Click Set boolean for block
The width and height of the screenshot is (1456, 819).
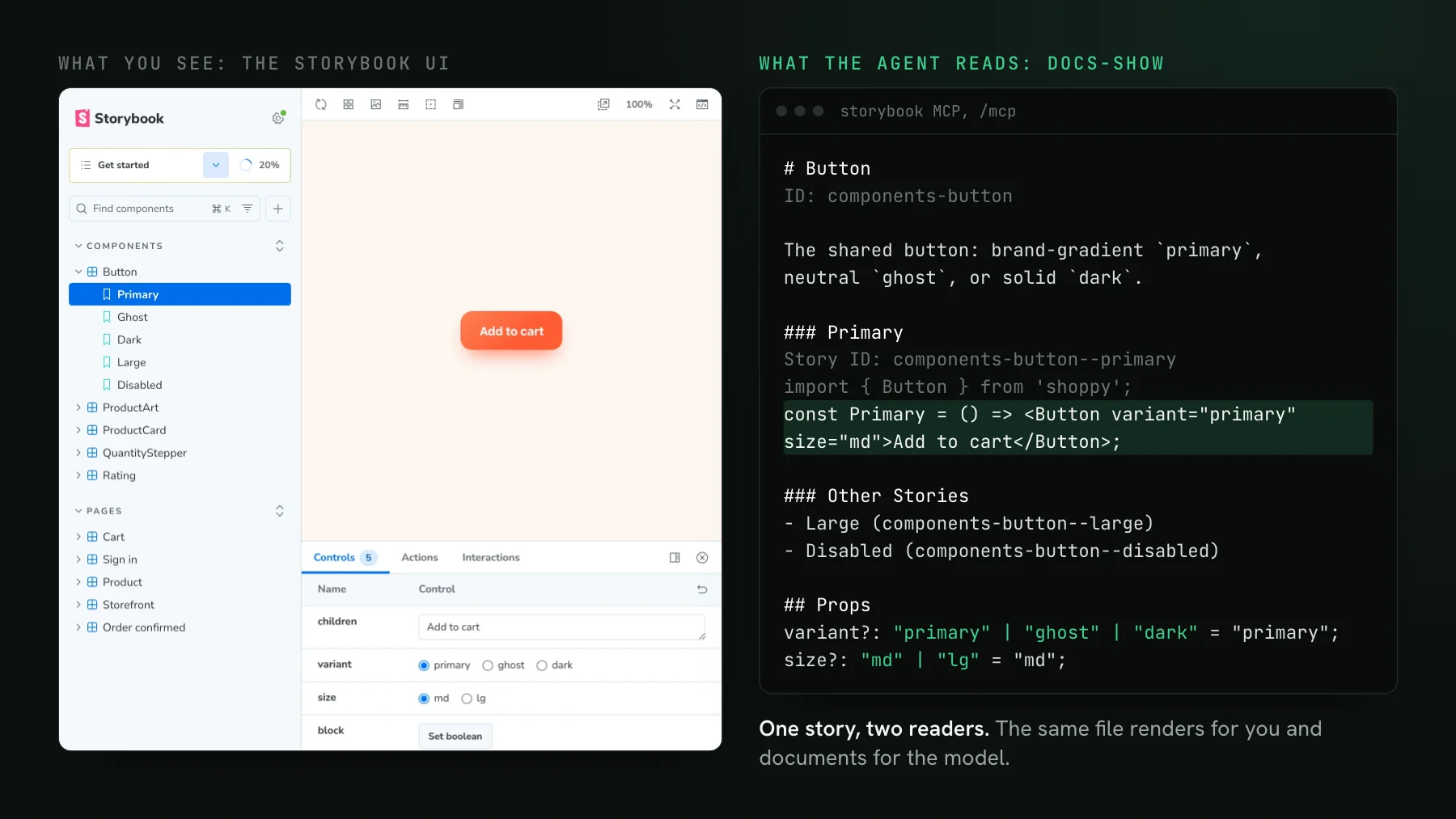(x=455, y=737)
